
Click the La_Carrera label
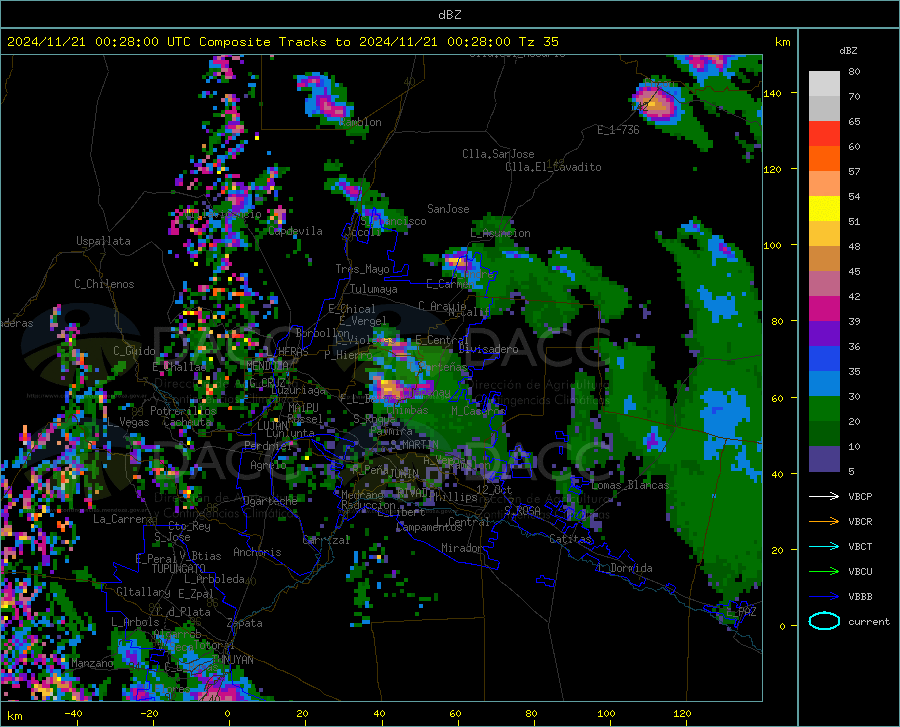click(x=123, y=519)
